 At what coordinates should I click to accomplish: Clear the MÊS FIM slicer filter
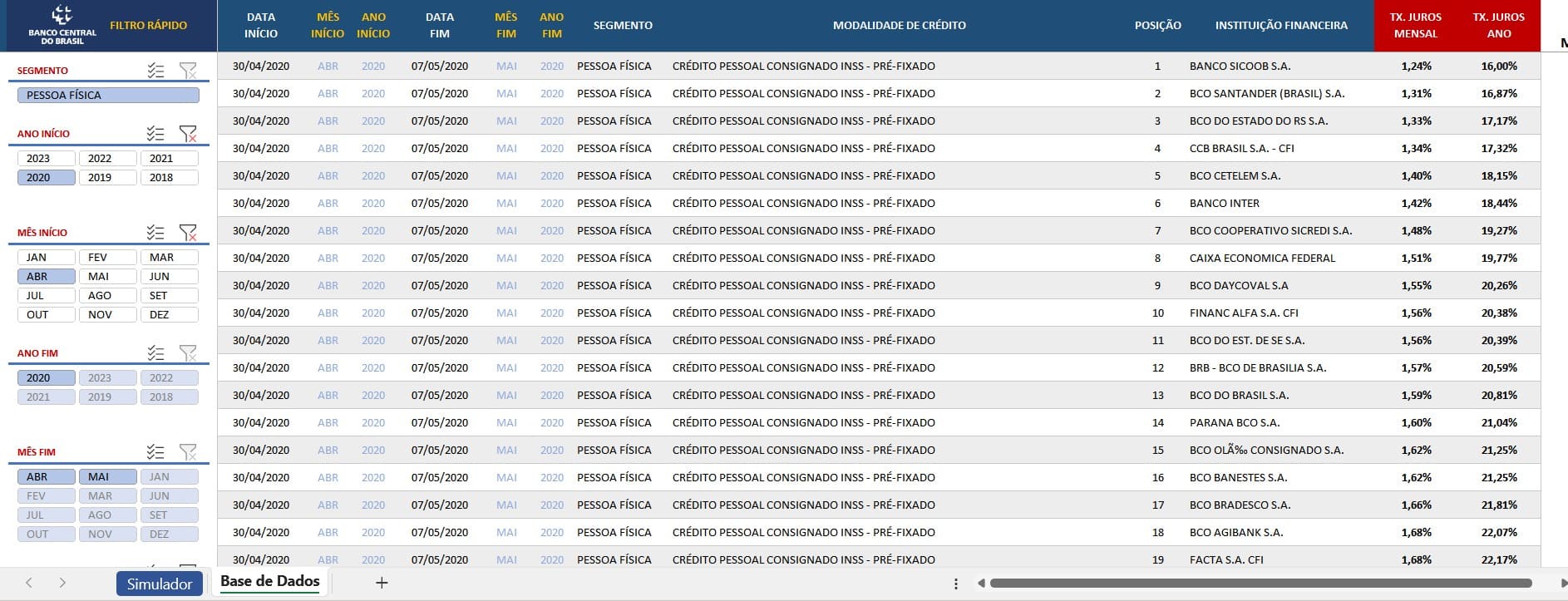(x=189, y=451)
